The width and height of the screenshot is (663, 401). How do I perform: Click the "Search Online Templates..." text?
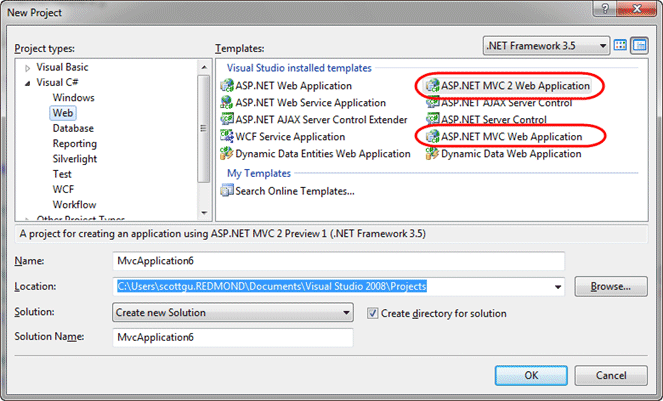[295, 191]
